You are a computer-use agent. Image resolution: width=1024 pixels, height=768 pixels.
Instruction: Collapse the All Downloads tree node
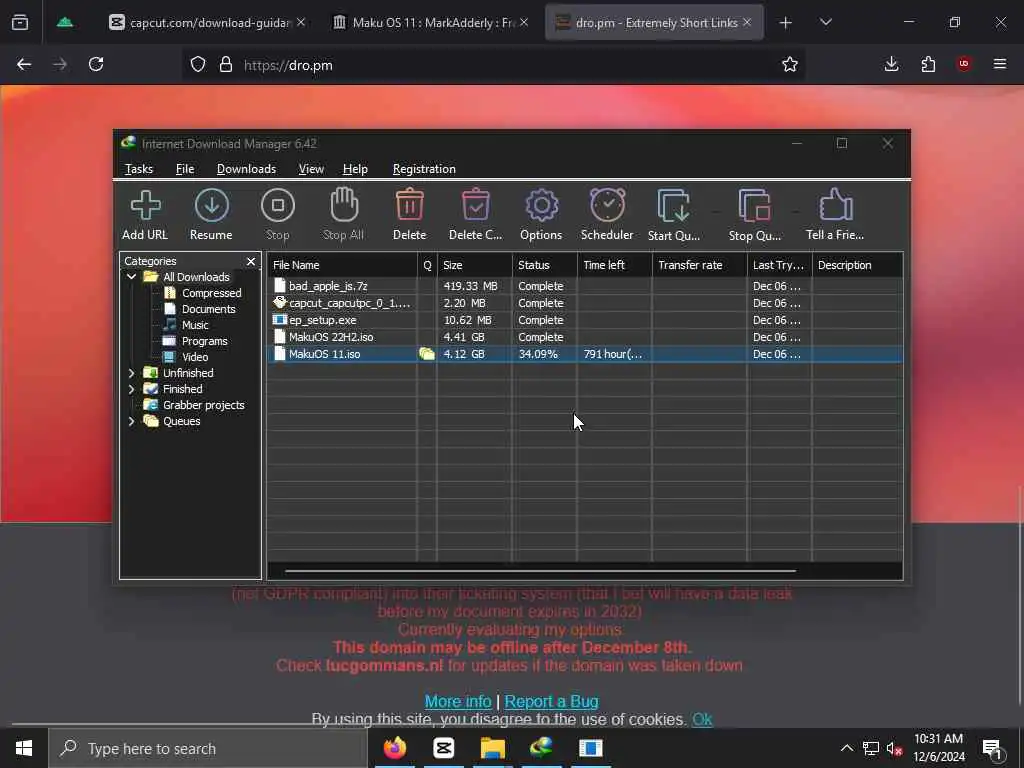tap(131, 277)
